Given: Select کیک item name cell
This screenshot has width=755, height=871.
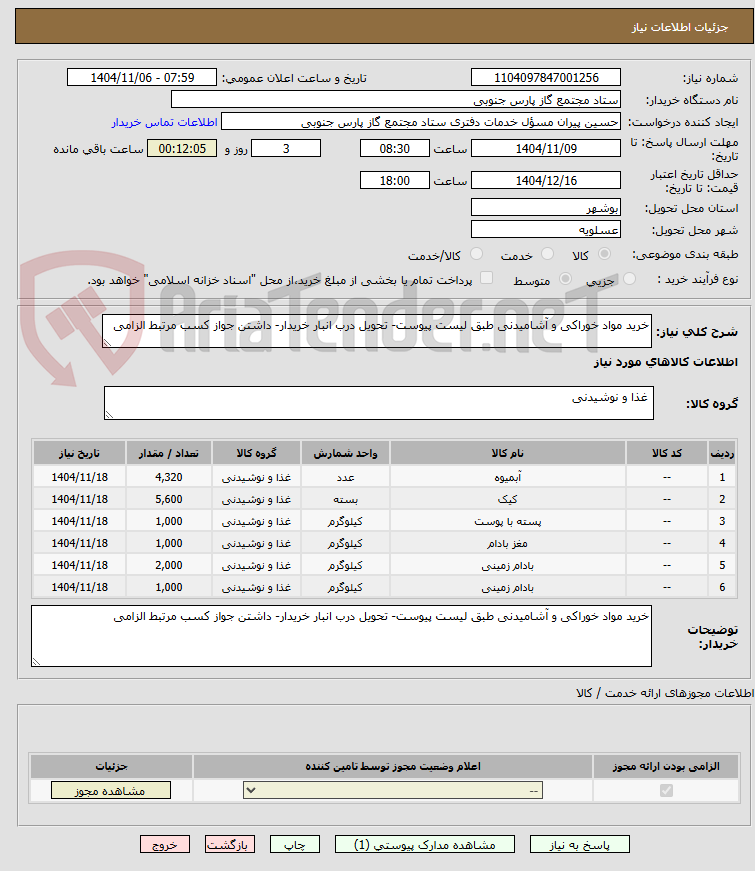Looking at the screenshot, I should [x=507, y=499].
